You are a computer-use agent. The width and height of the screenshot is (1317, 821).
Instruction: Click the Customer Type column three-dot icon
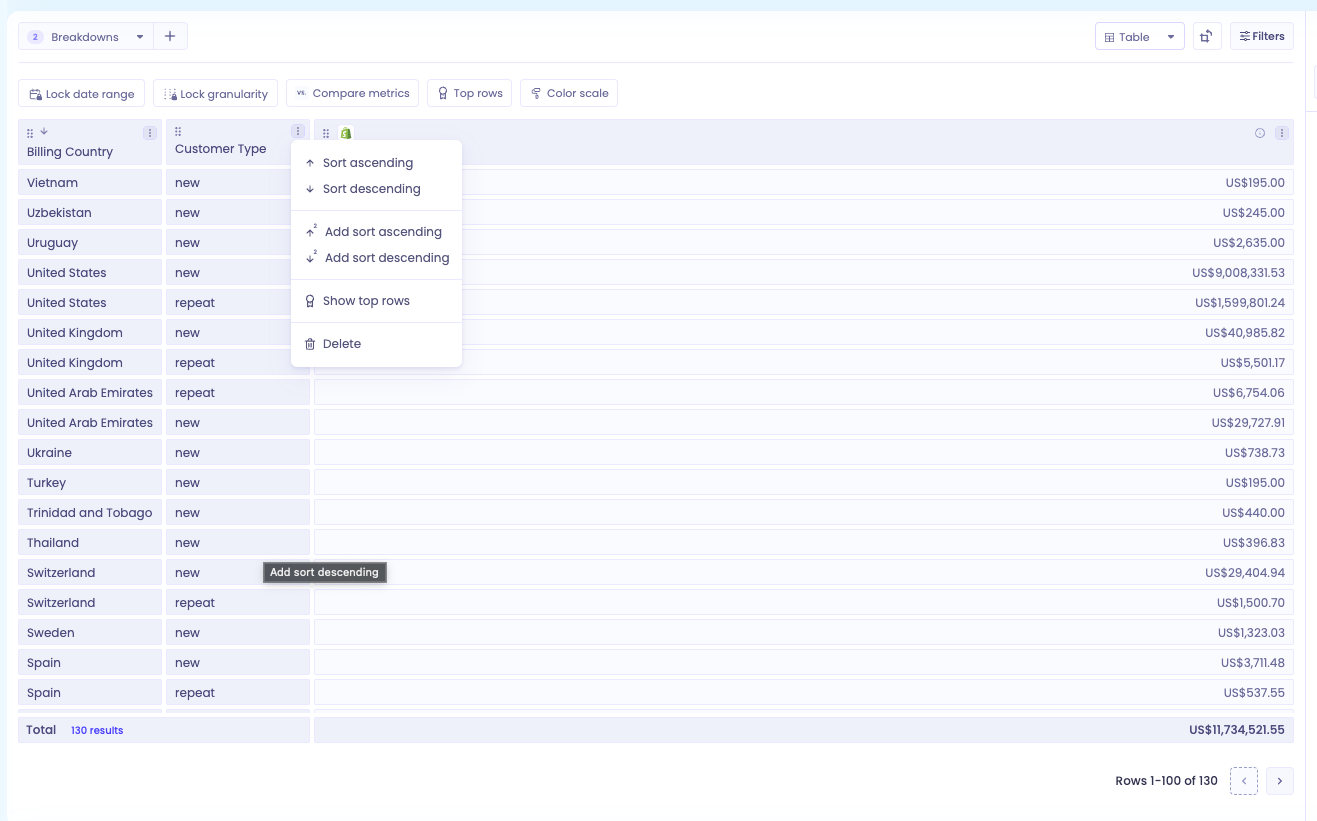coord(298,131)
